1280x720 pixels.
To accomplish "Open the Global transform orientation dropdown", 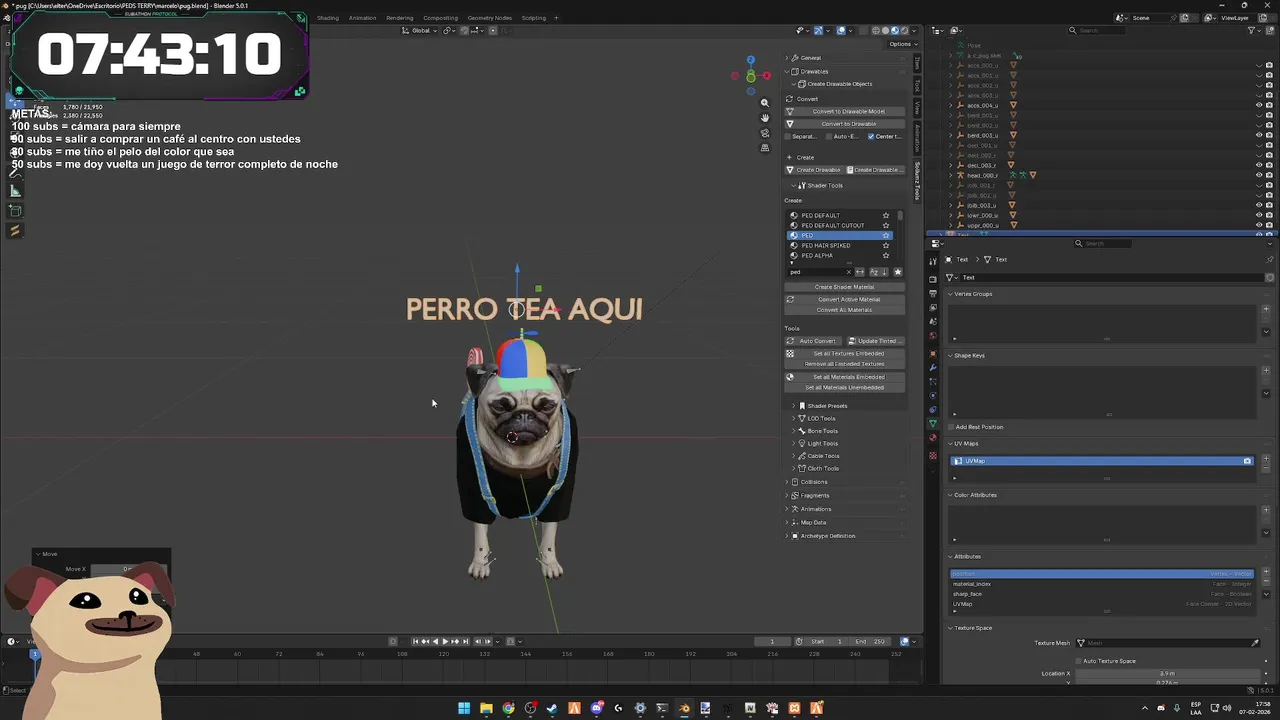I will tap(421, 30).
